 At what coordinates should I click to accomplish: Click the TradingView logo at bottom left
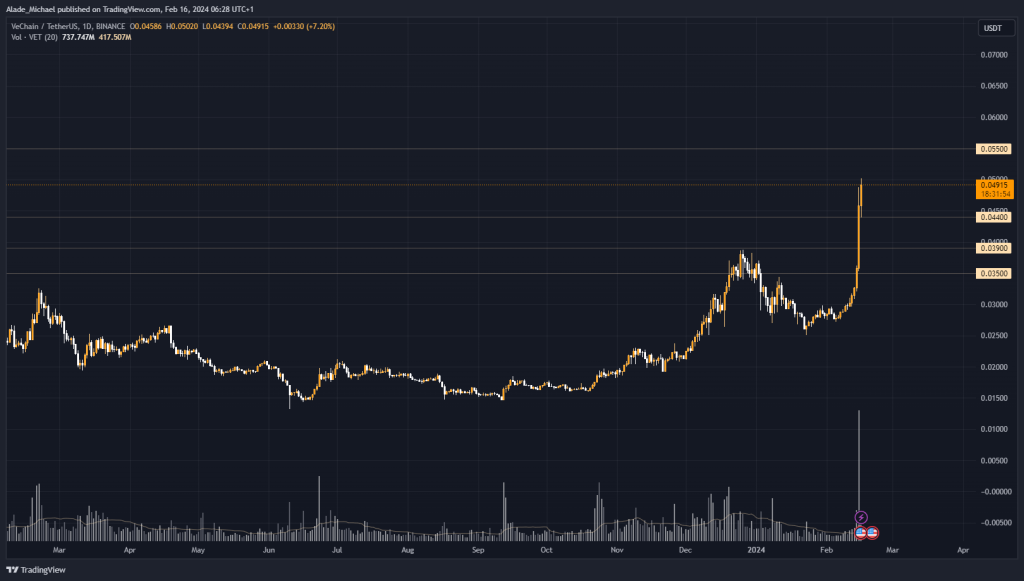(x=36, y=570)
